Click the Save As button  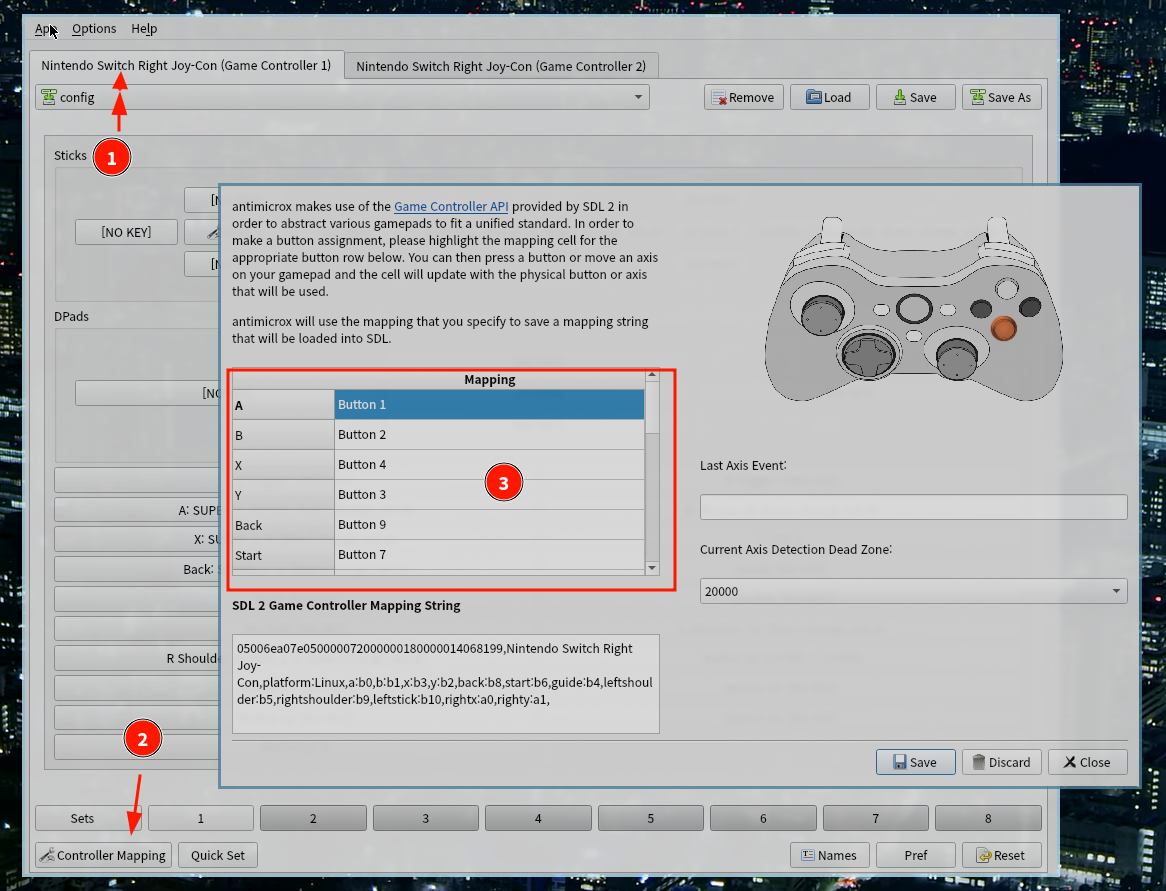coord(1001,97)
